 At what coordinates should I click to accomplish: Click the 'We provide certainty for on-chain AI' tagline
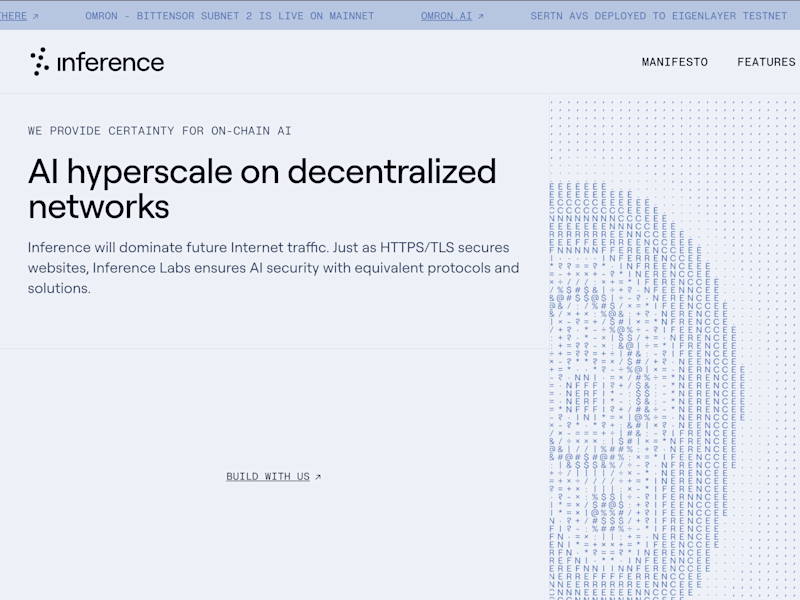click(159, 131)
